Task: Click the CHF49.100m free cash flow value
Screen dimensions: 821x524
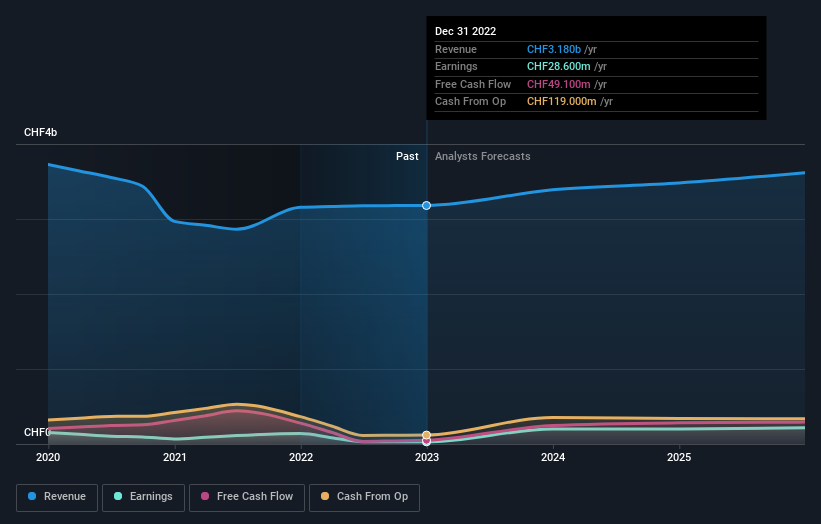Action: point(559,84)
